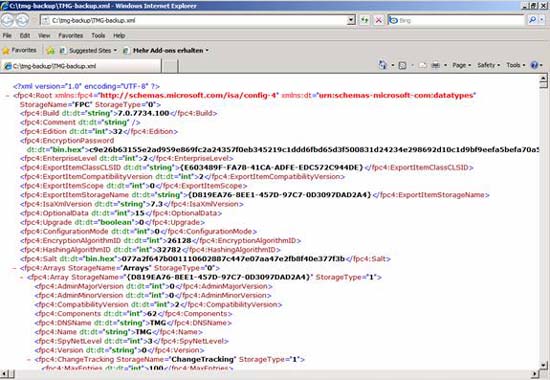Collapse the fpc4:ChangeTracking XML node

[x=29, y=360]
